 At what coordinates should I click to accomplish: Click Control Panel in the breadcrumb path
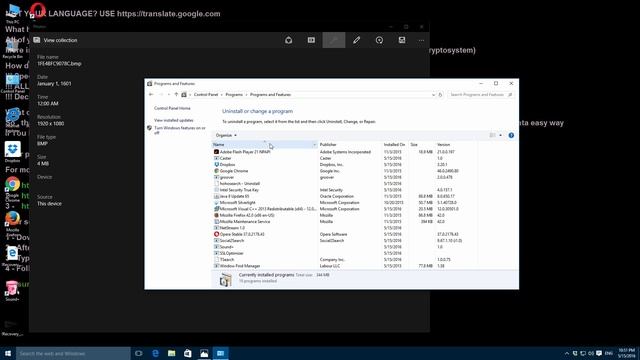(x=206, y=94)
